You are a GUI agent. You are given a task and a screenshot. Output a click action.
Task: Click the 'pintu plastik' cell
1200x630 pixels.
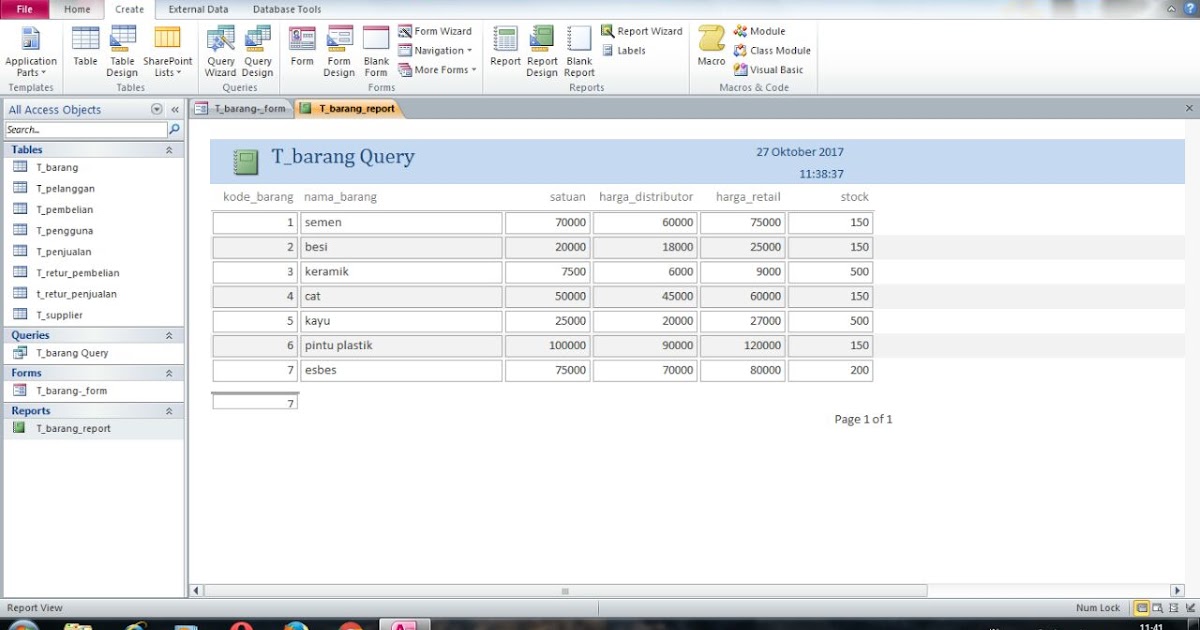401,345
